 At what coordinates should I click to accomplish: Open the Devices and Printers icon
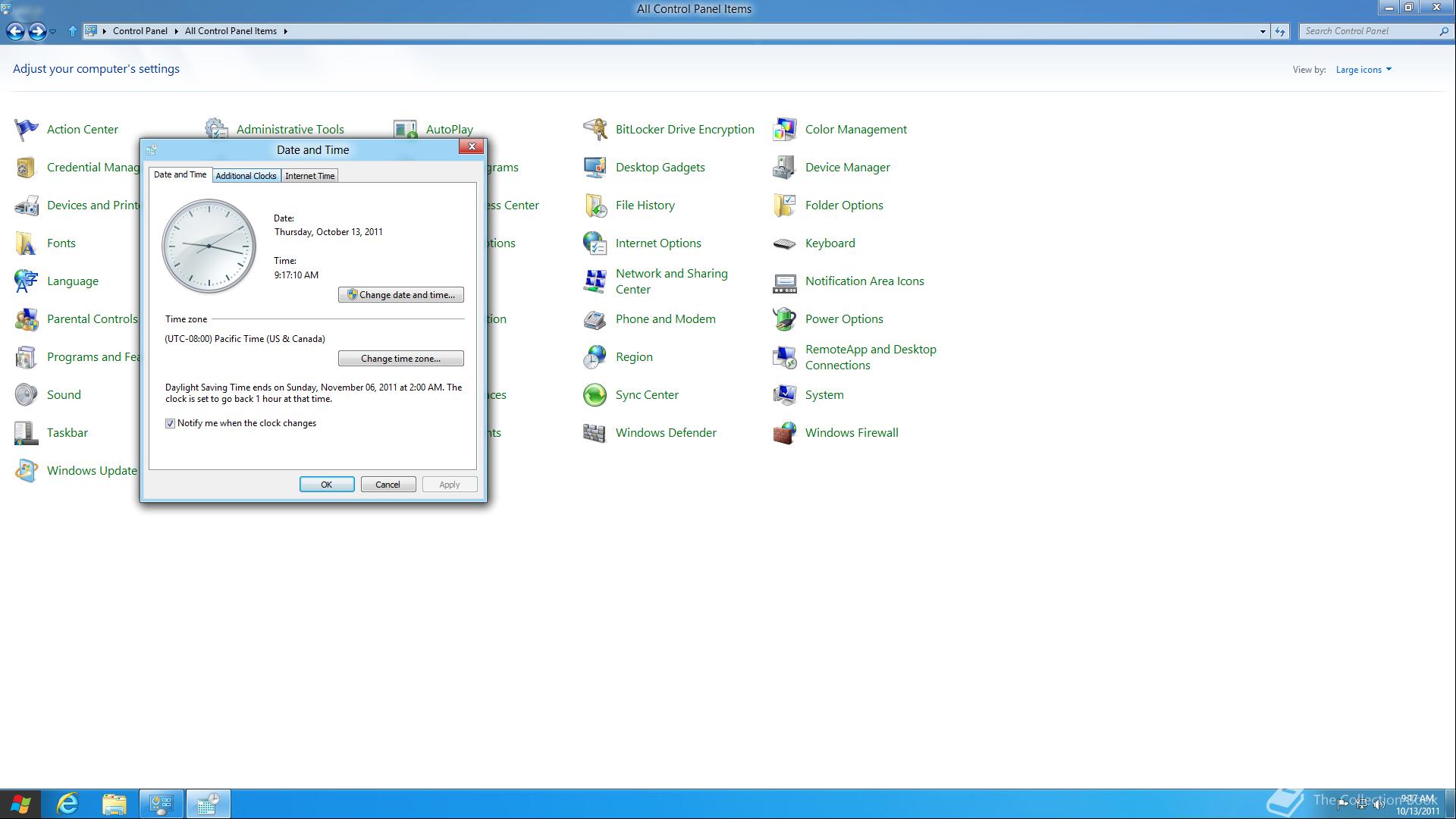[x=27, y=206]
